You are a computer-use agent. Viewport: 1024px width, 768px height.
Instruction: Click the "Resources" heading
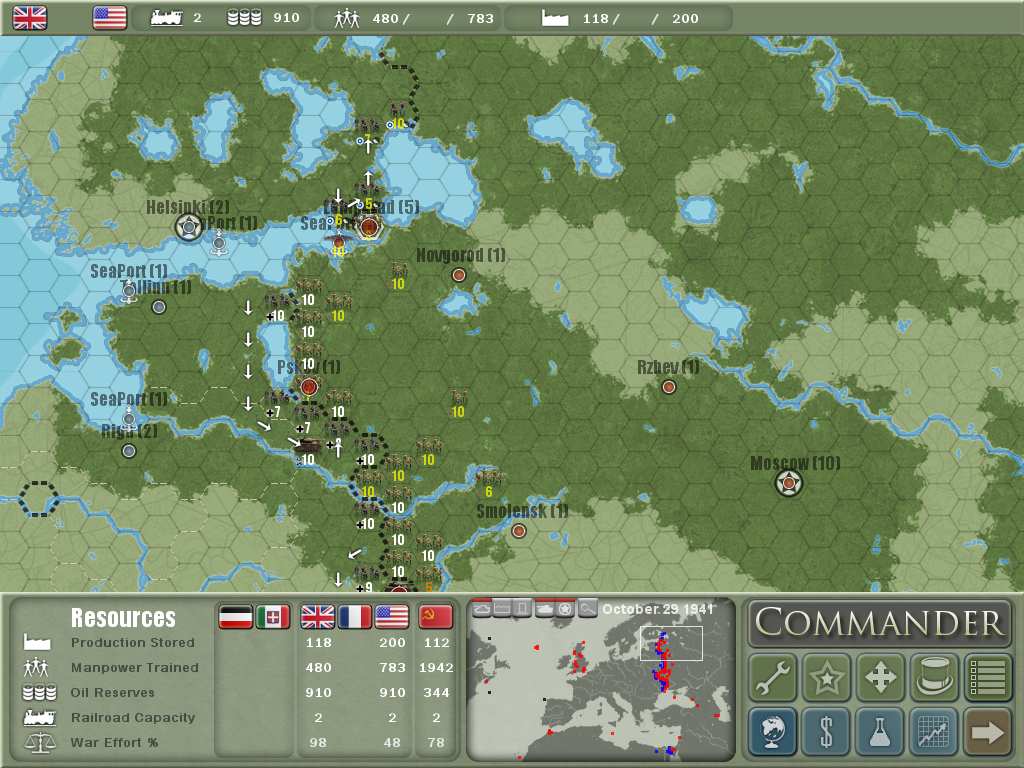pyautogui.click(x=123, y=618)
